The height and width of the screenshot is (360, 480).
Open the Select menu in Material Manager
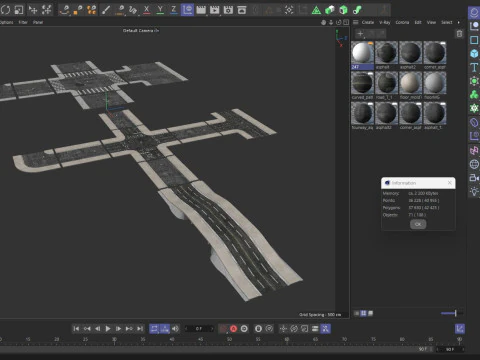click(x=447, y=22)
